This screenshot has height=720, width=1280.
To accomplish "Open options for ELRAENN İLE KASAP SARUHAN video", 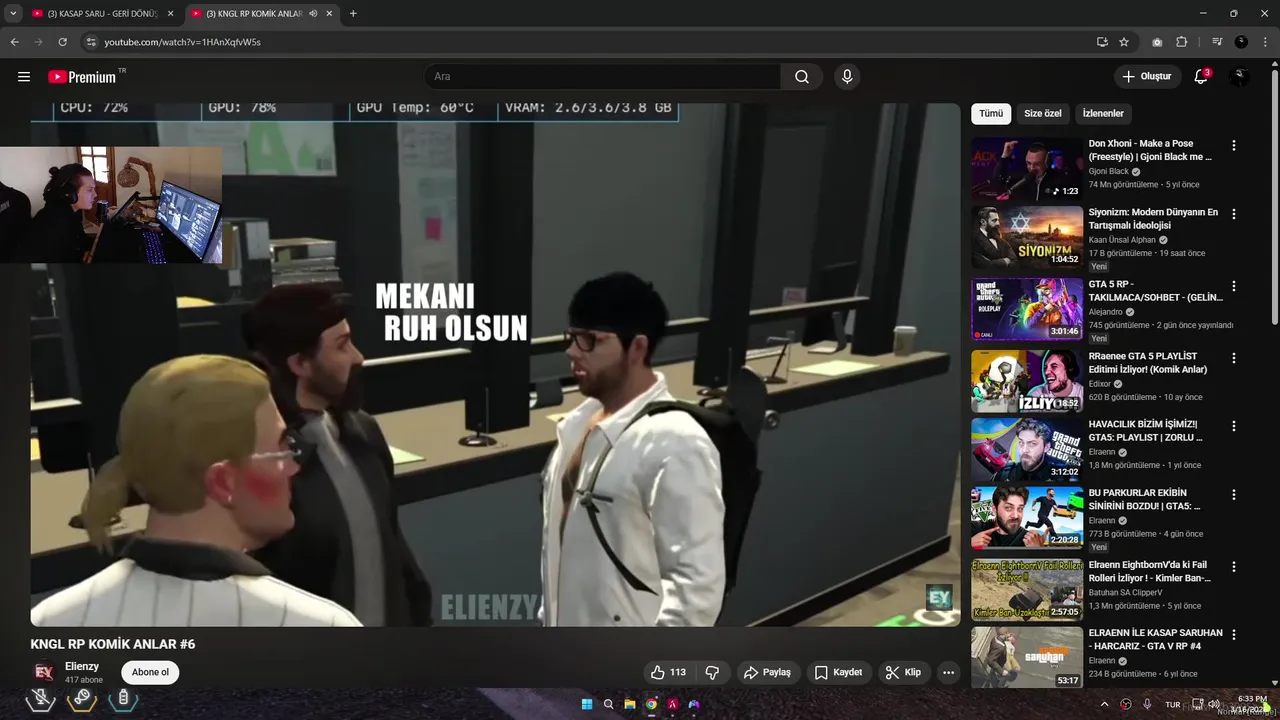I will [1233, 635].
